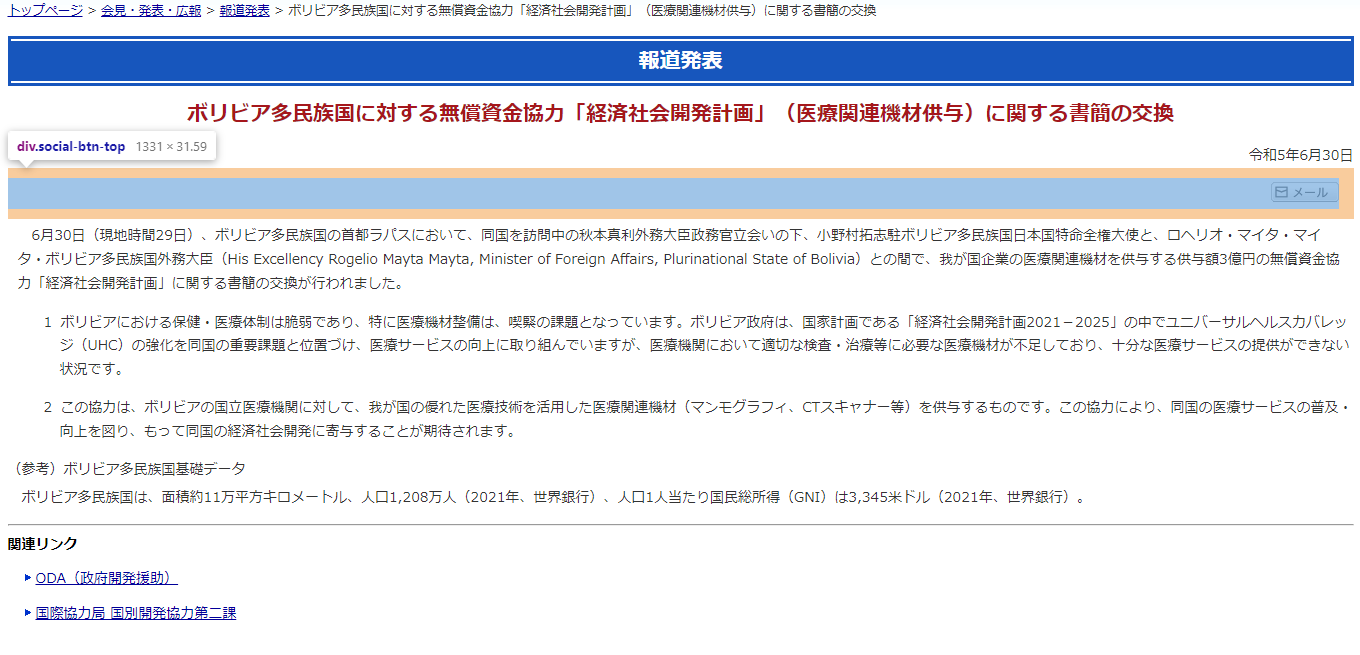The height and width of the screenshot is (655, 1360).
Task: Open the ODA（政府開発援助）related link
Action: point(105,578)
